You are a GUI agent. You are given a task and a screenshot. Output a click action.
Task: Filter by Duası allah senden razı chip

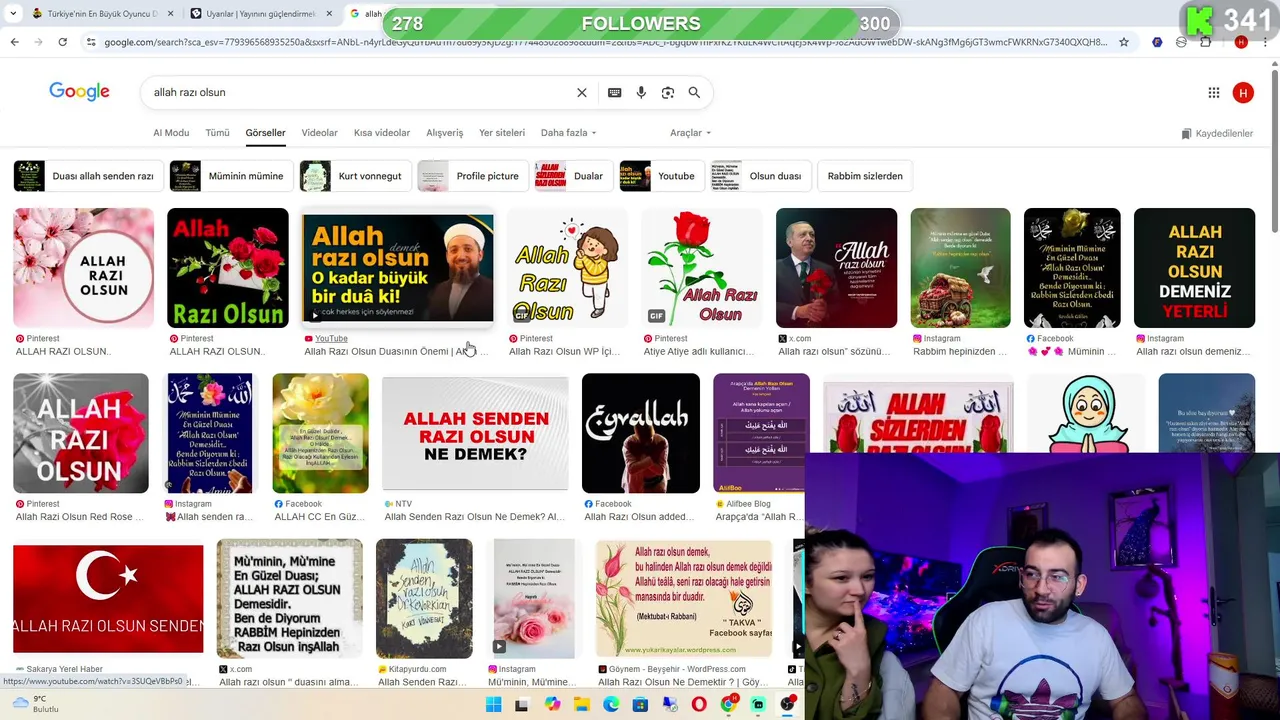point(88,176)
